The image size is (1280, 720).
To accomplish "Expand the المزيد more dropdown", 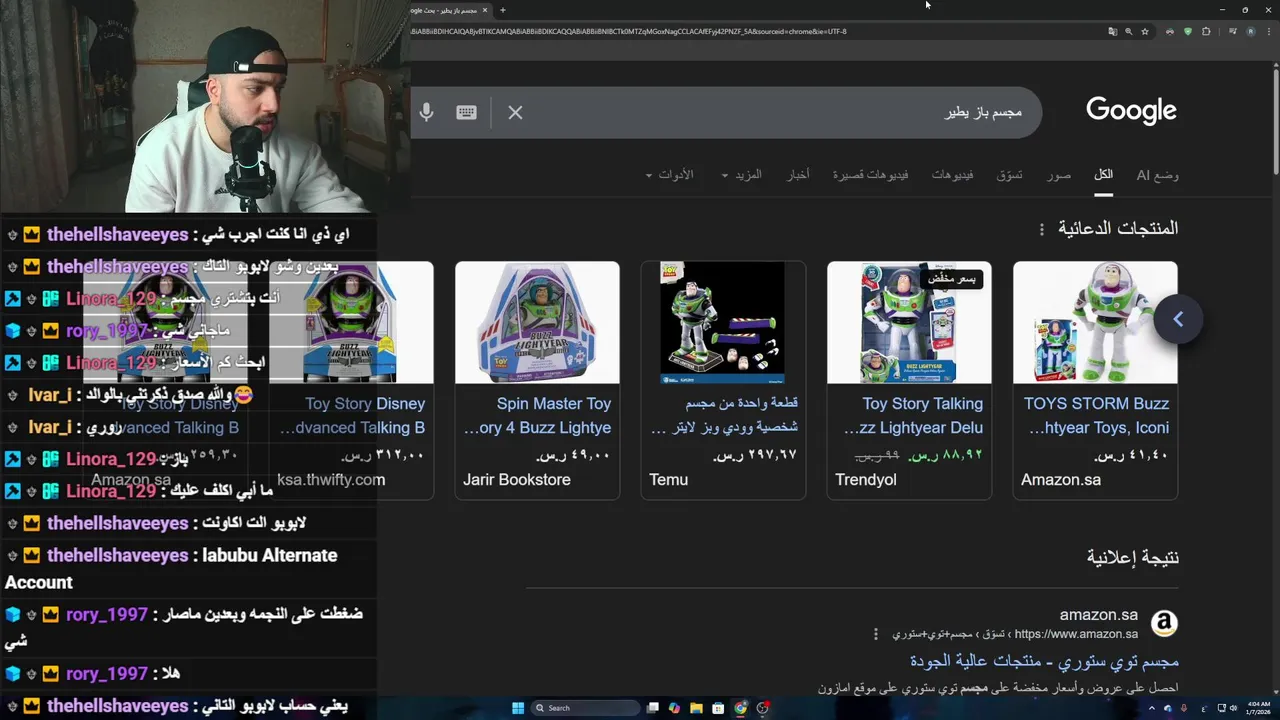I will [741, 175].
